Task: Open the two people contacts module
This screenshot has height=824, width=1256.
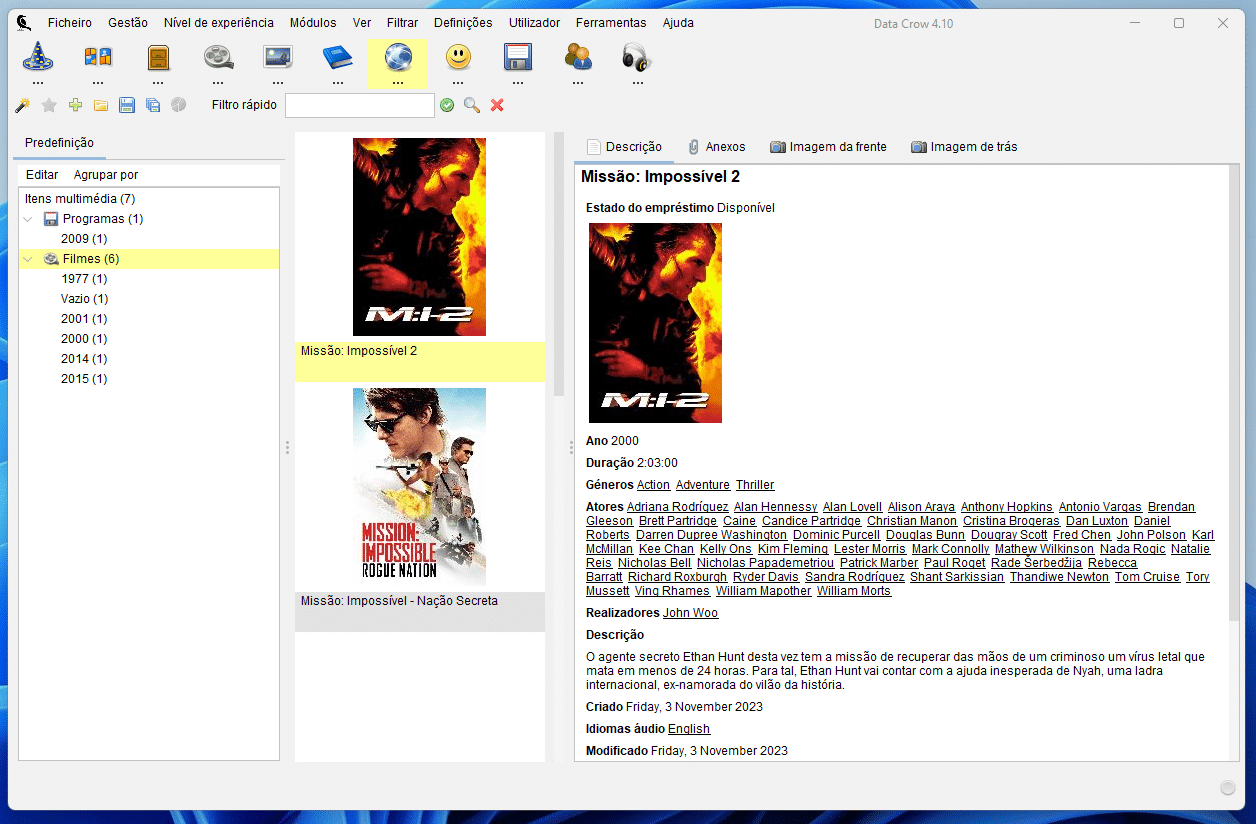Action: pos(578,58)
